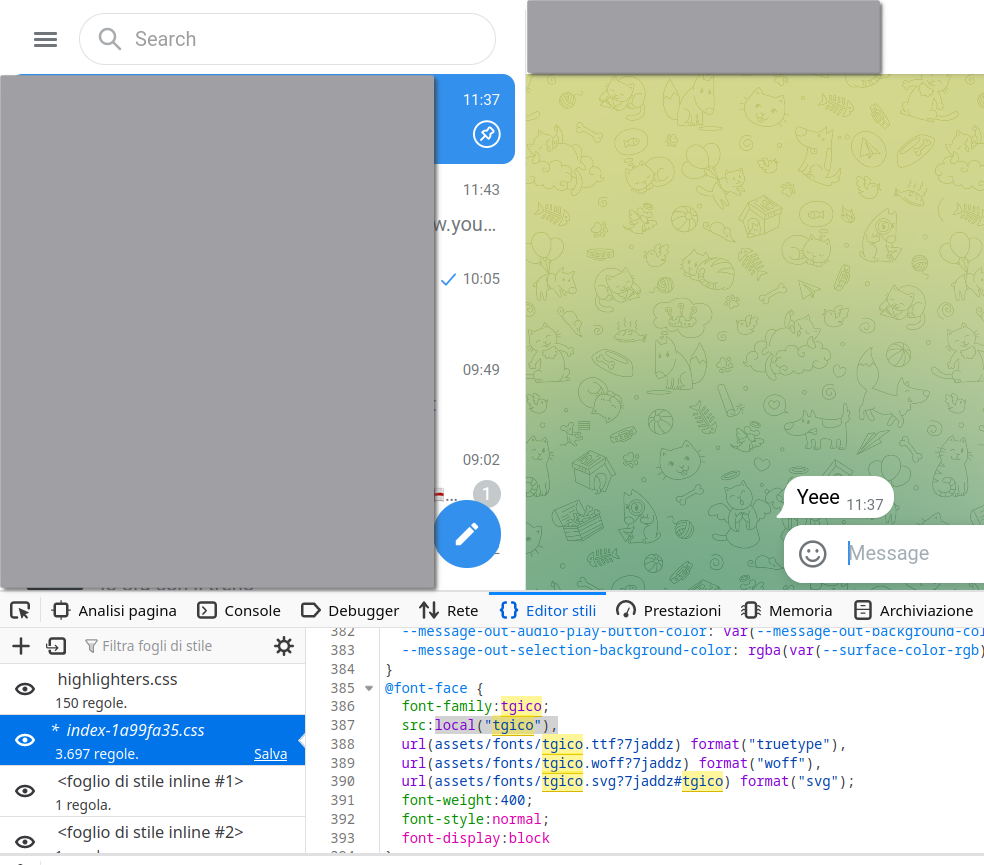Toggle visibility of index-1a99fa35.css stylesheet
The width and height of the screenshot is (984, 865).
coord(24,740)
